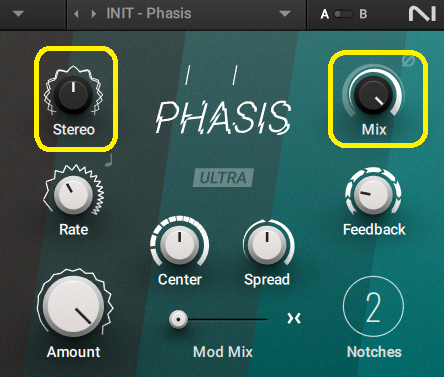This screenshot has width=444, height=377.
Task: Enable the ULTRA mode button
Action: coord(223,177)
